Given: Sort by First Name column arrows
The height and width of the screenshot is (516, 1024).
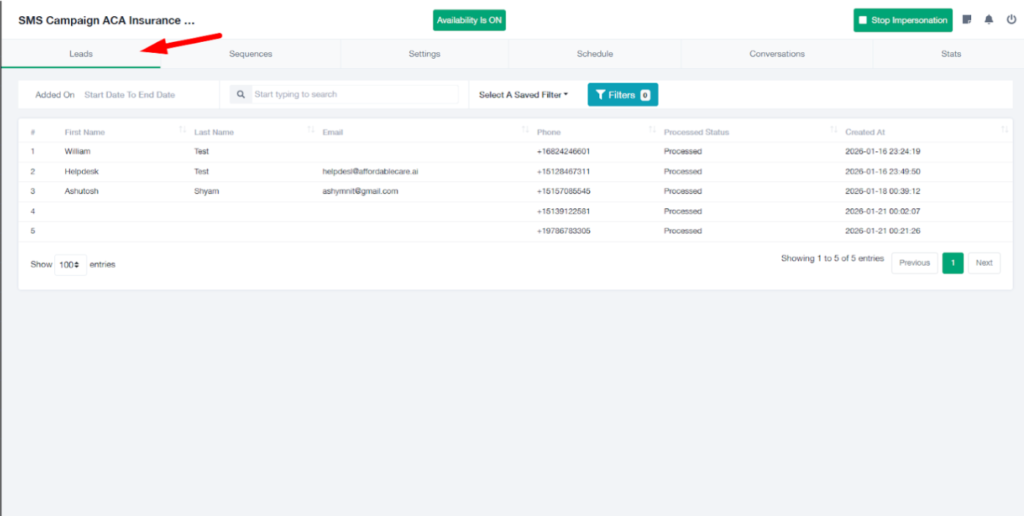Looking at the screenshot, I should (x=182, y=132).
